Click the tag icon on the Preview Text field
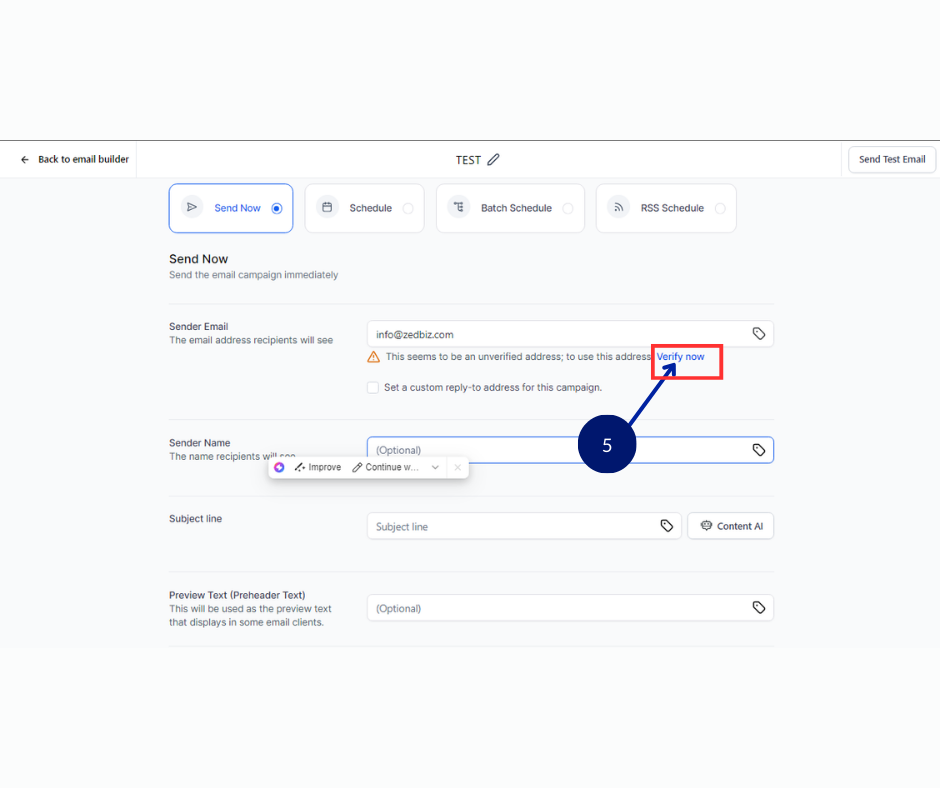This screenshot has height=788, width=940. 760,607
